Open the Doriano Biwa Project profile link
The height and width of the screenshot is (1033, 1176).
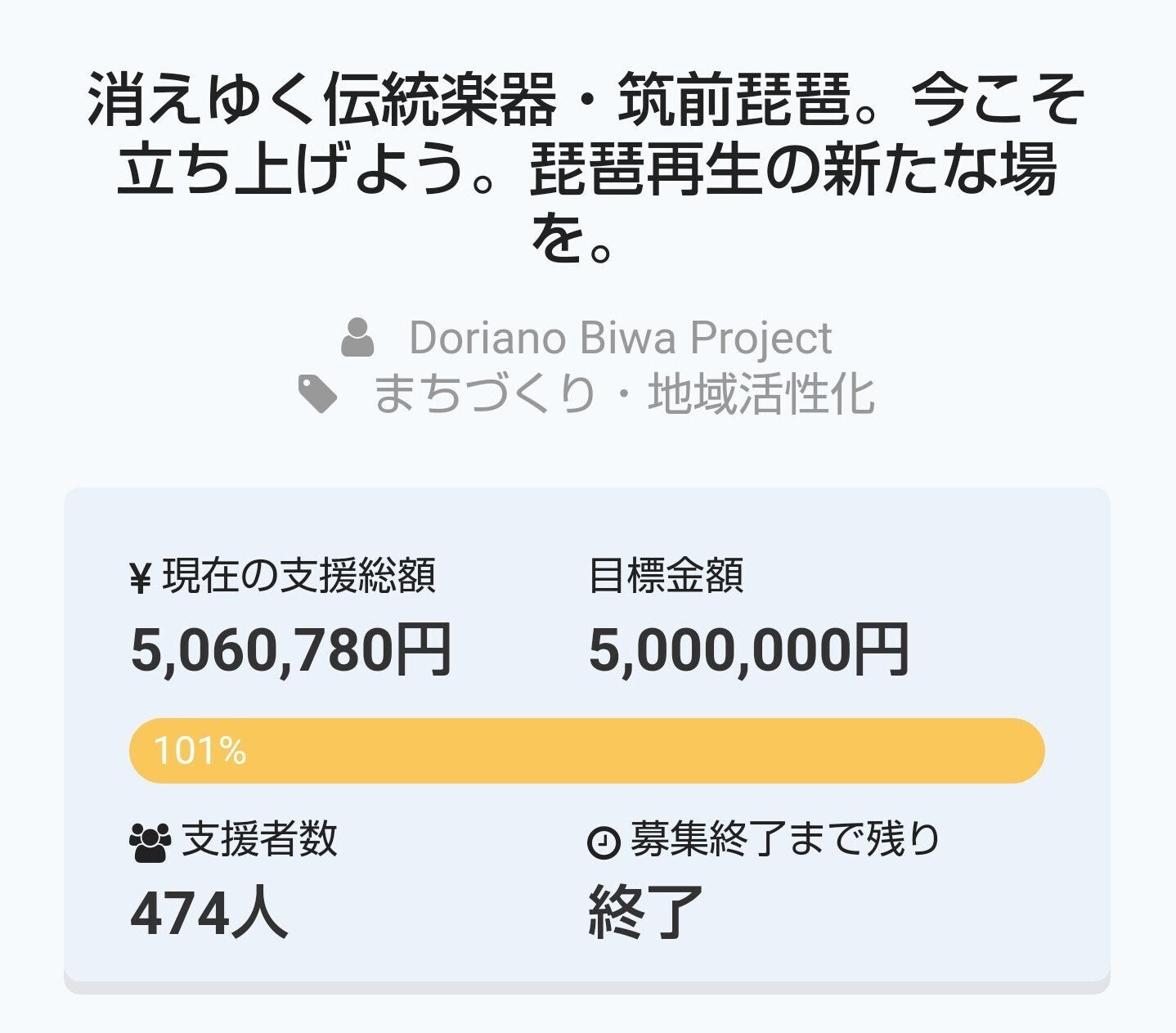tap(619, 338)
